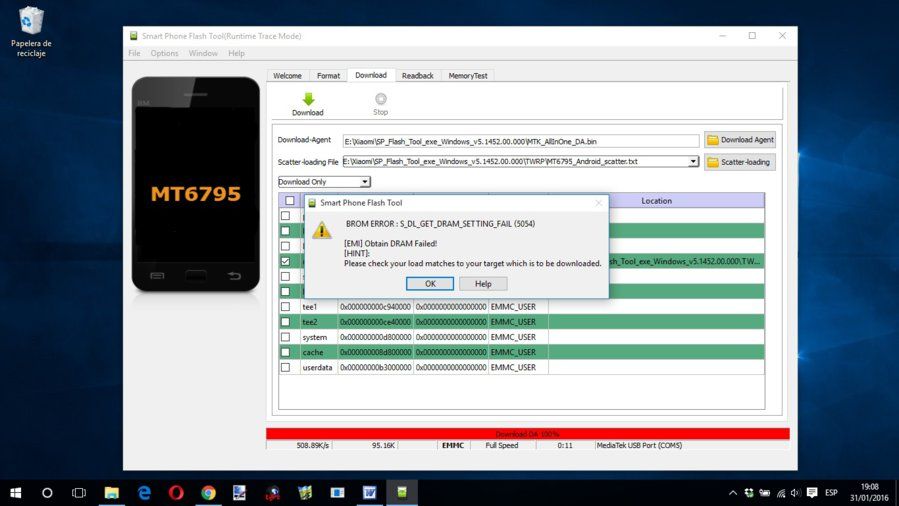The height and width of the screenshot is (506, 899).
Task: Expand the Scatter-loading File path dropdown
Action: coord(693,162)
